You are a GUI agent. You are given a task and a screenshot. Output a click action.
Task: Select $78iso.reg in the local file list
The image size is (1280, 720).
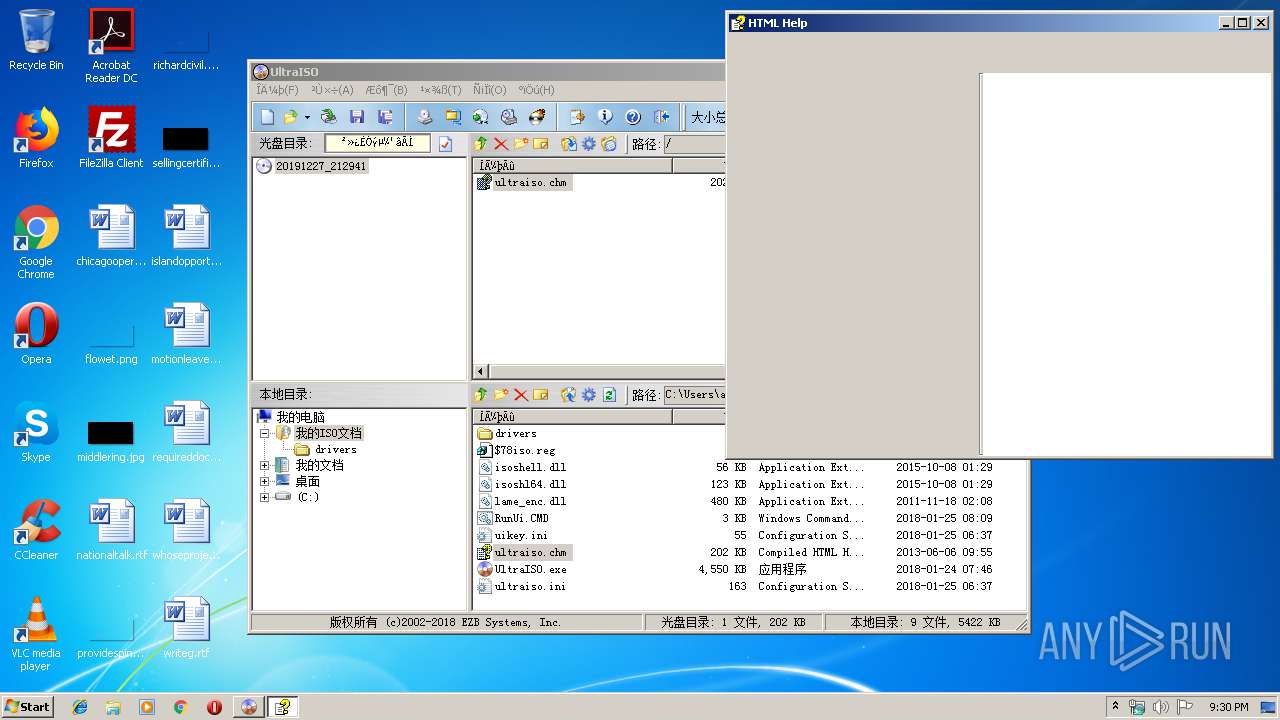click(524, 451)
